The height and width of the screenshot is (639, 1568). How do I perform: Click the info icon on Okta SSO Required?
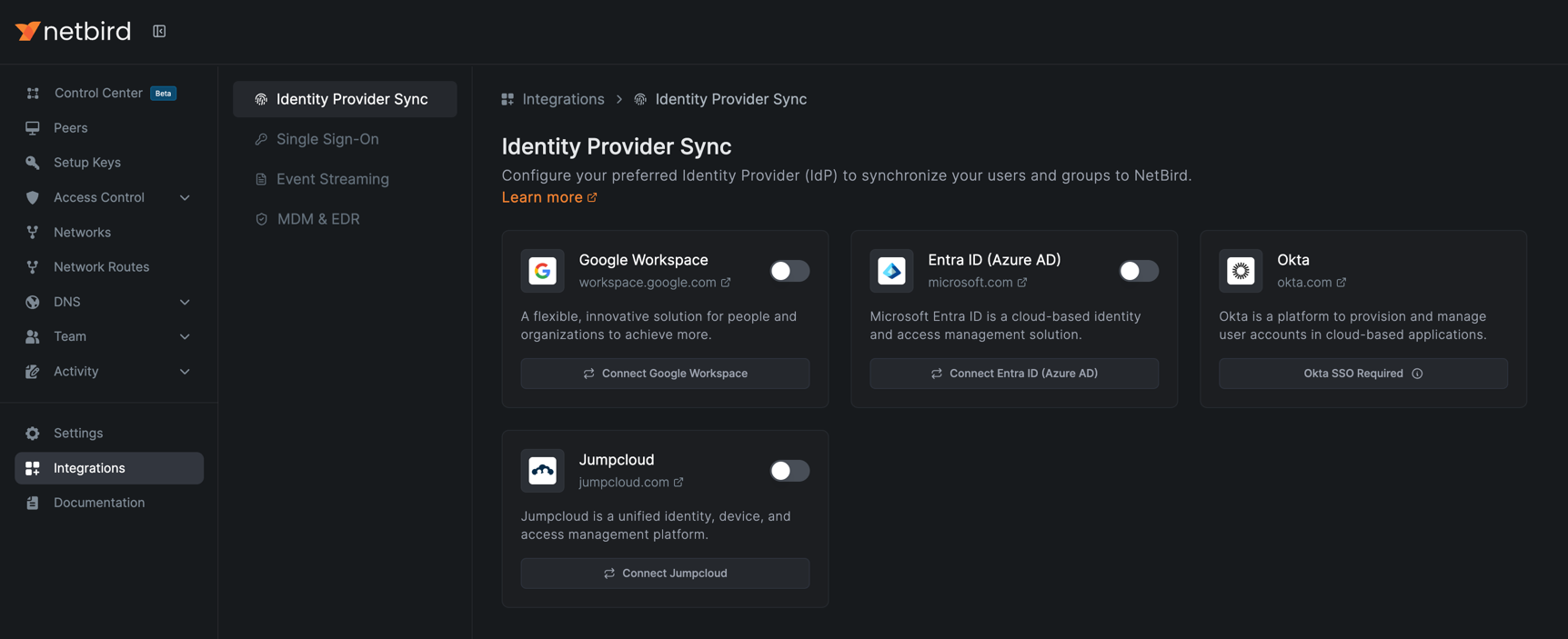(1417, 374)
